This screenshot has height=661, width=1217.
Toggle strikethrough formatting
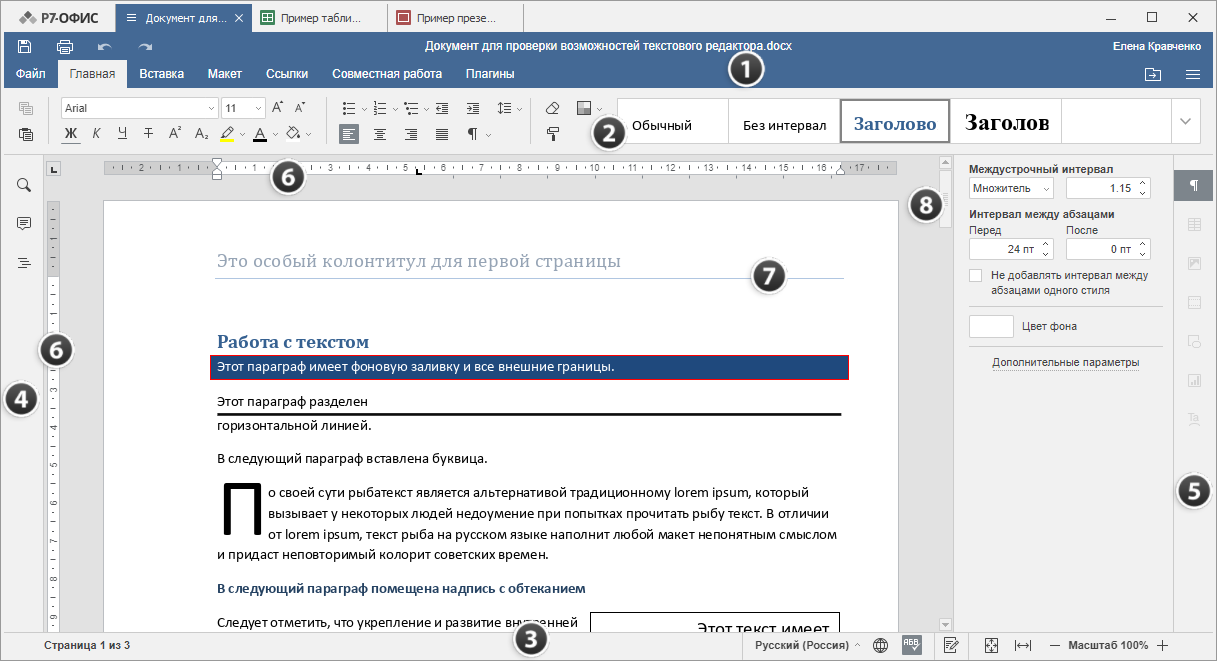148,133
